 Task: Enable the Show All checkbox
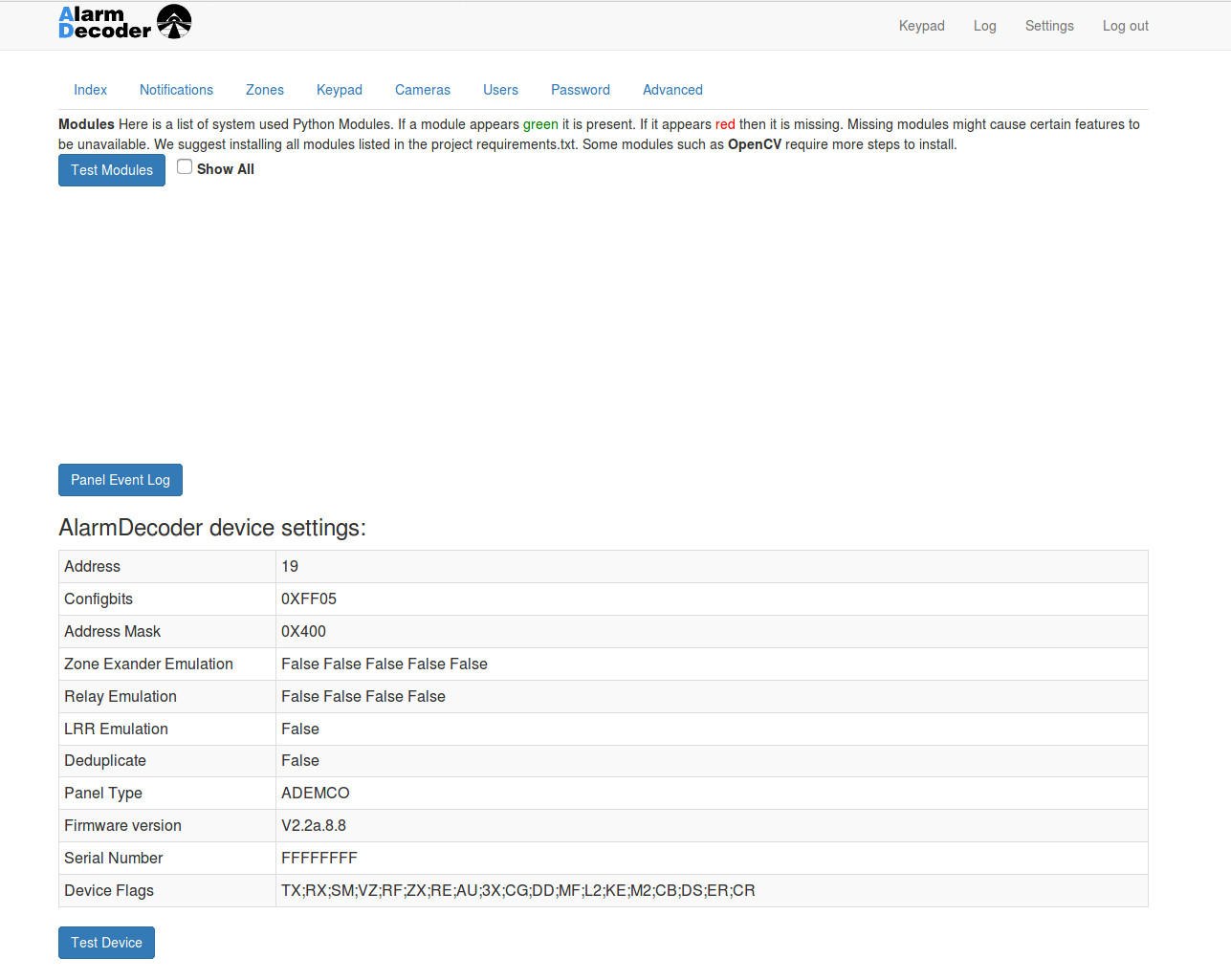185,166
